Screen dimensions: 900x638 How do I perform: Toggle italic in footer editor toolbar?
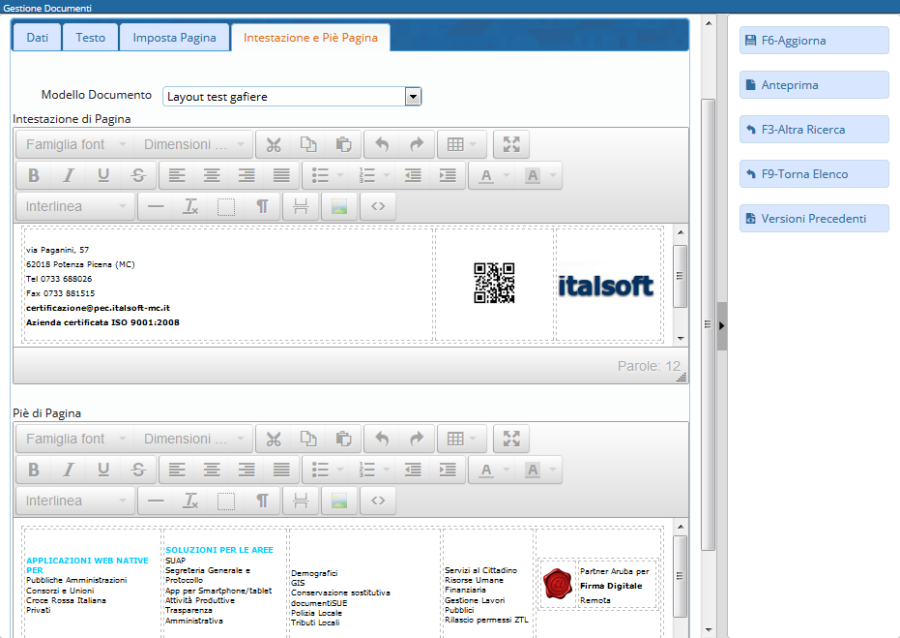tap(68, 470)
